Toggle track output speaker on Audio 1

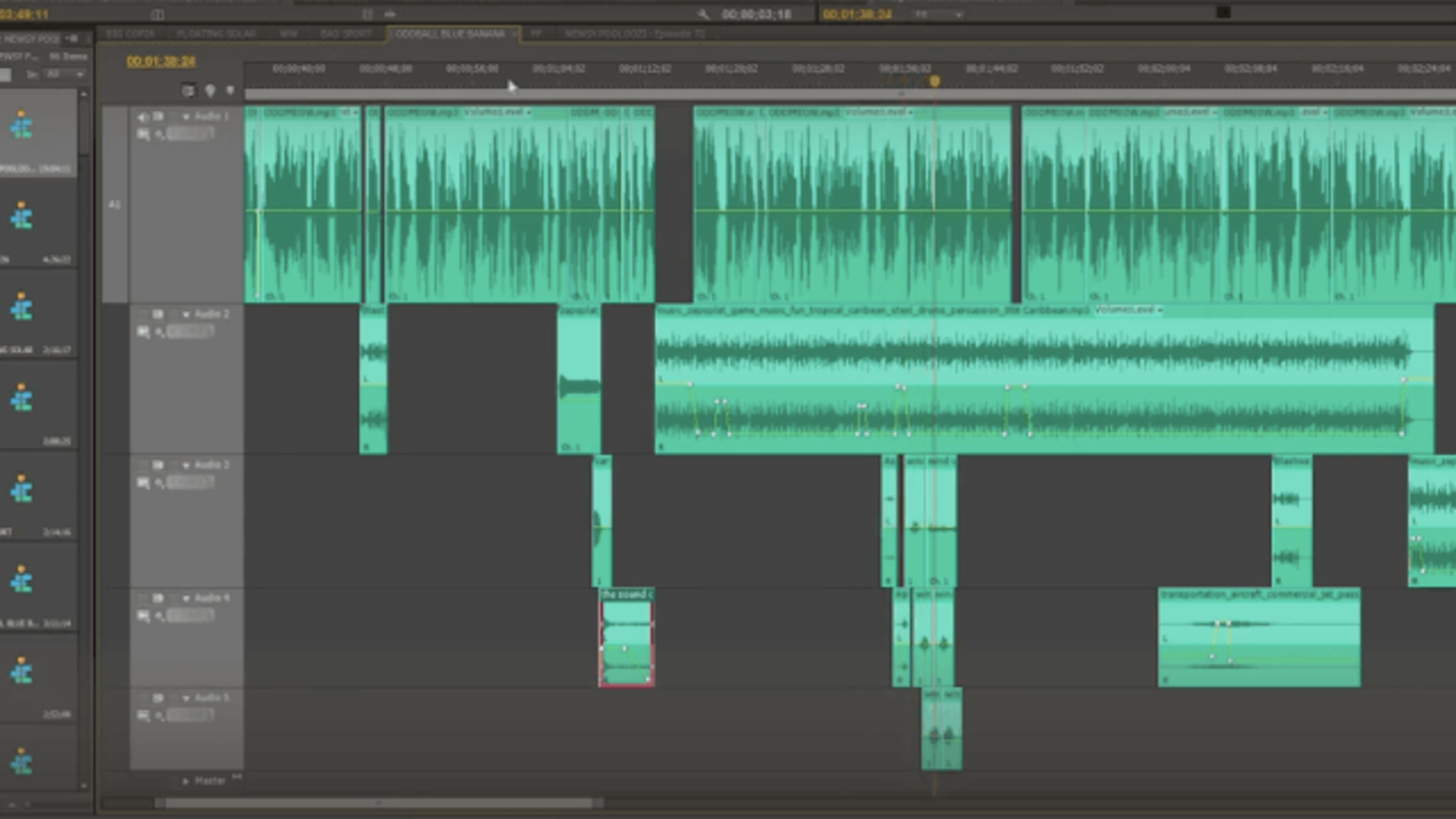coord(142,117)
